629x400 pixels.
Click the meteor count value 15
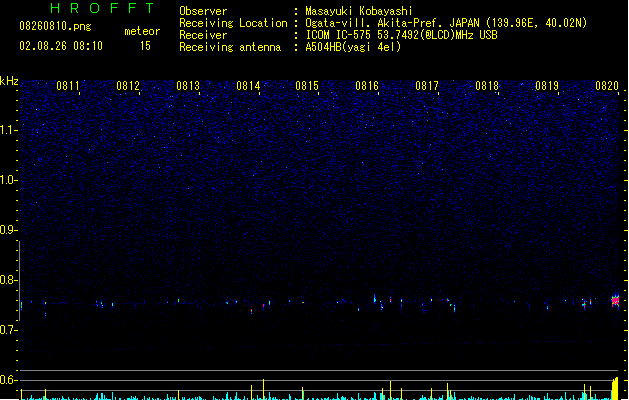click(x=145, y=46)
